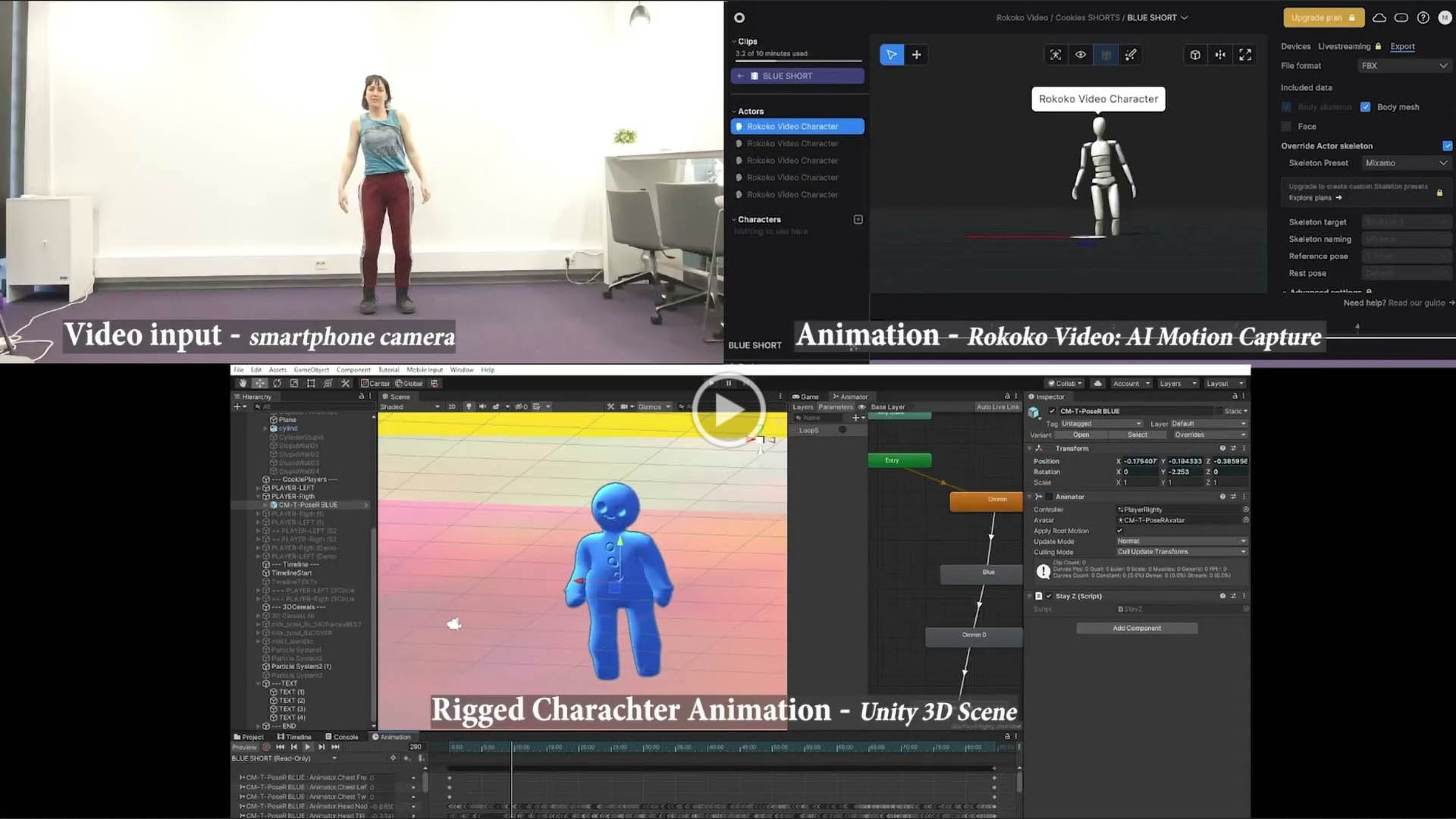This screenshot has height=819, width=1456.
Task: Toggle the Override Actor skeleton checkbox
Action: (1447, 146)
